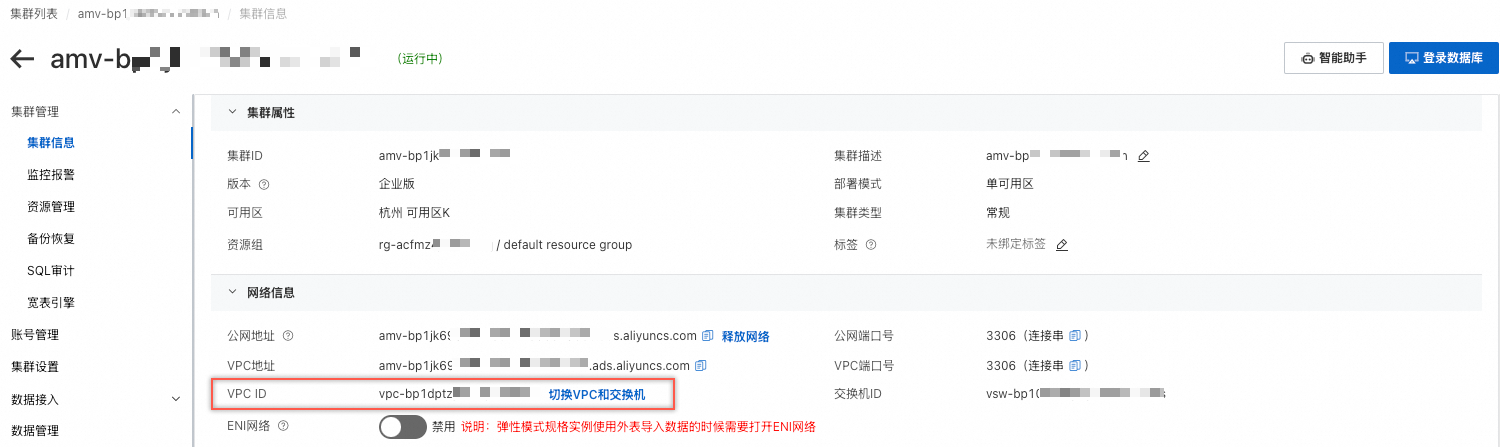Click the amv-bp1 cluster breadcrumb link
The width and height of the screenshot is (1500, 447).
click(149, 14)
